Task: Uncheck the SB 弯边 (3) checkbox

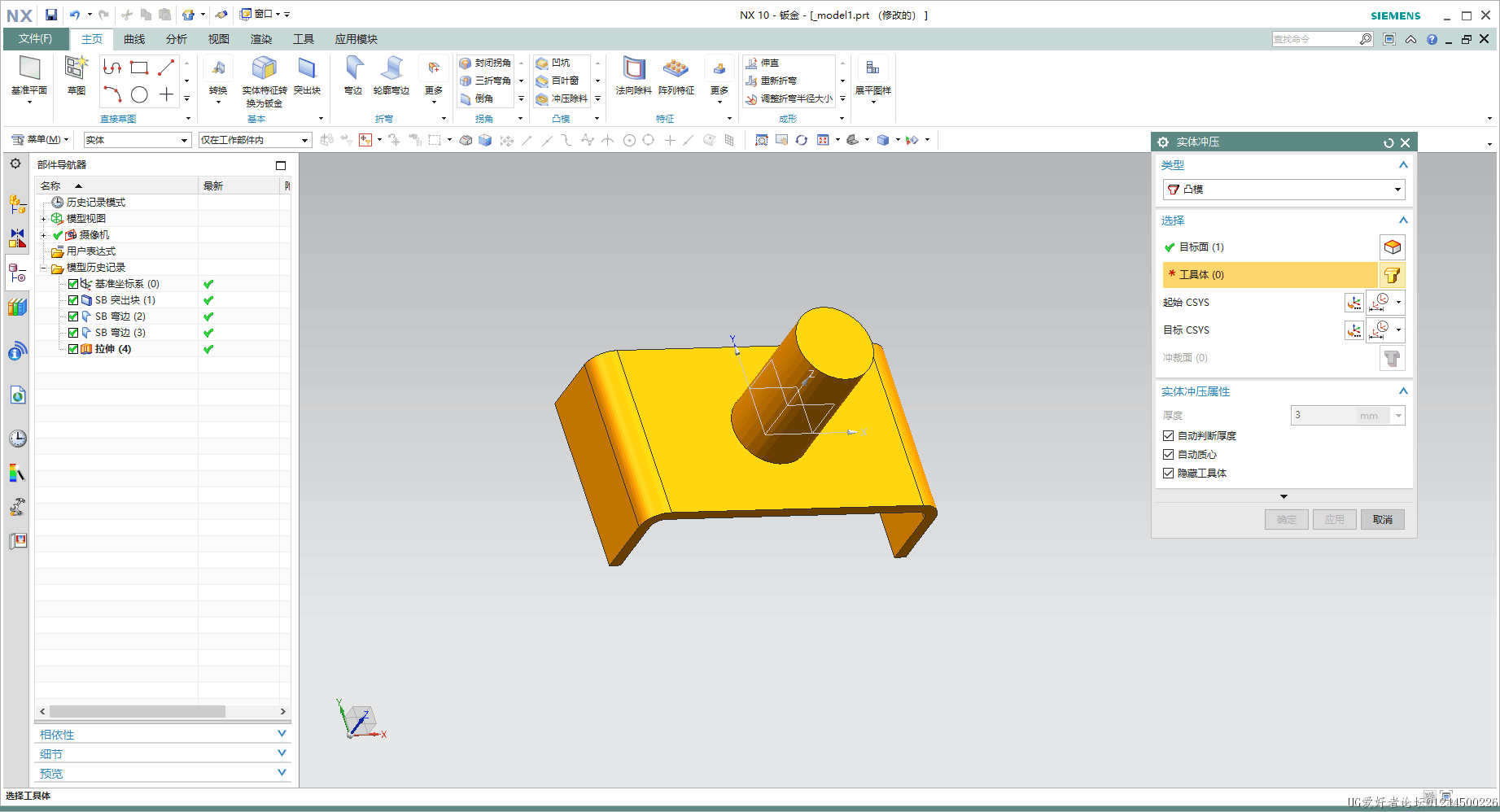Action: pos(73,333)
